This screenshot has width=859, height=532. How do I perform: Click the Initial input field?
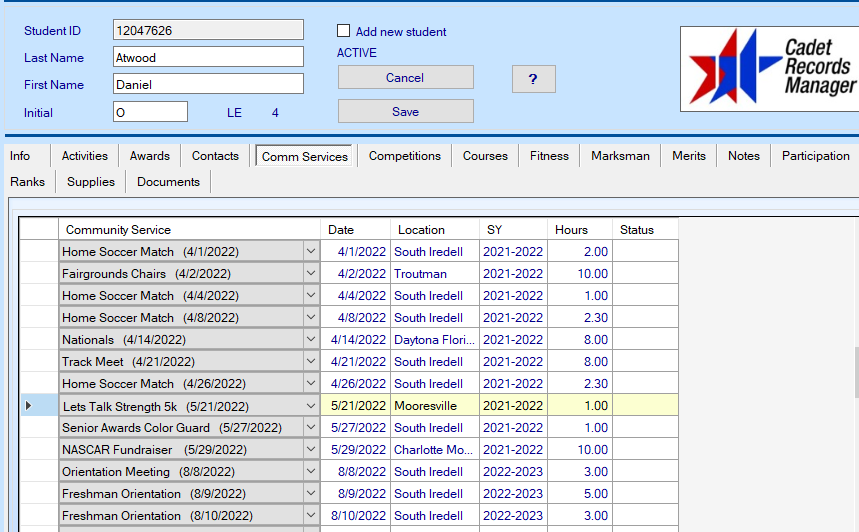click(150, 112)
